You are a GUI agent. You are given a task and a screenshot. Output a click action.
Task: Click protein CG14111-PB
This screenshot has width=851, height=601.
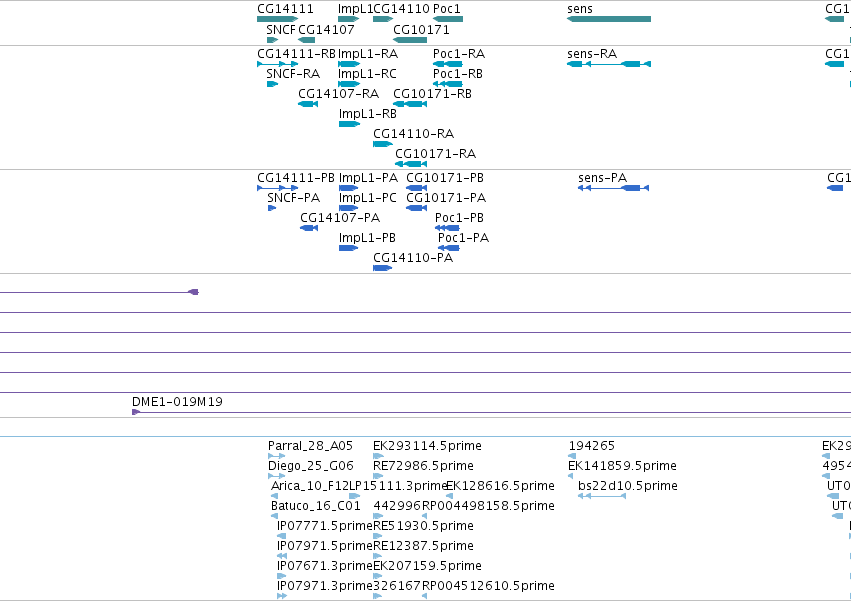coord(277,188)
